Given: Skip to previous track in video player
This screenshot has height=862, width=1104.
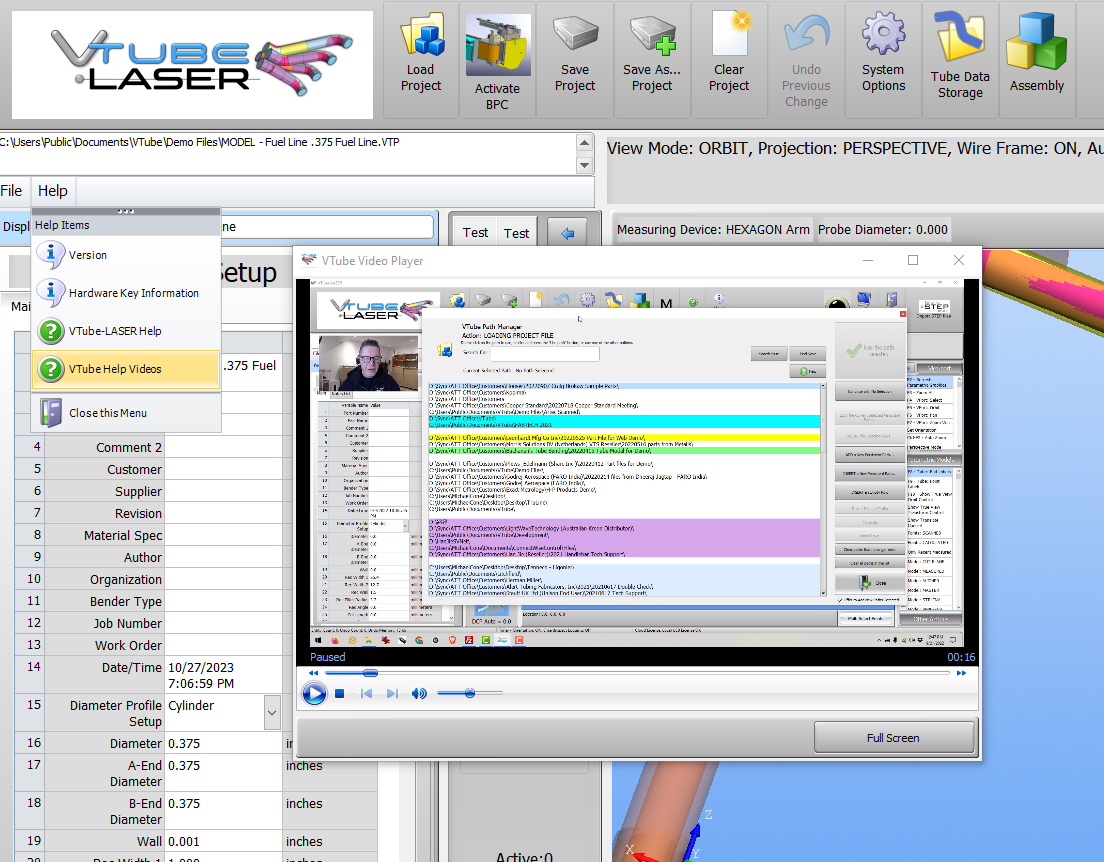Looking at the screenshot, I should tap(366, 694).
